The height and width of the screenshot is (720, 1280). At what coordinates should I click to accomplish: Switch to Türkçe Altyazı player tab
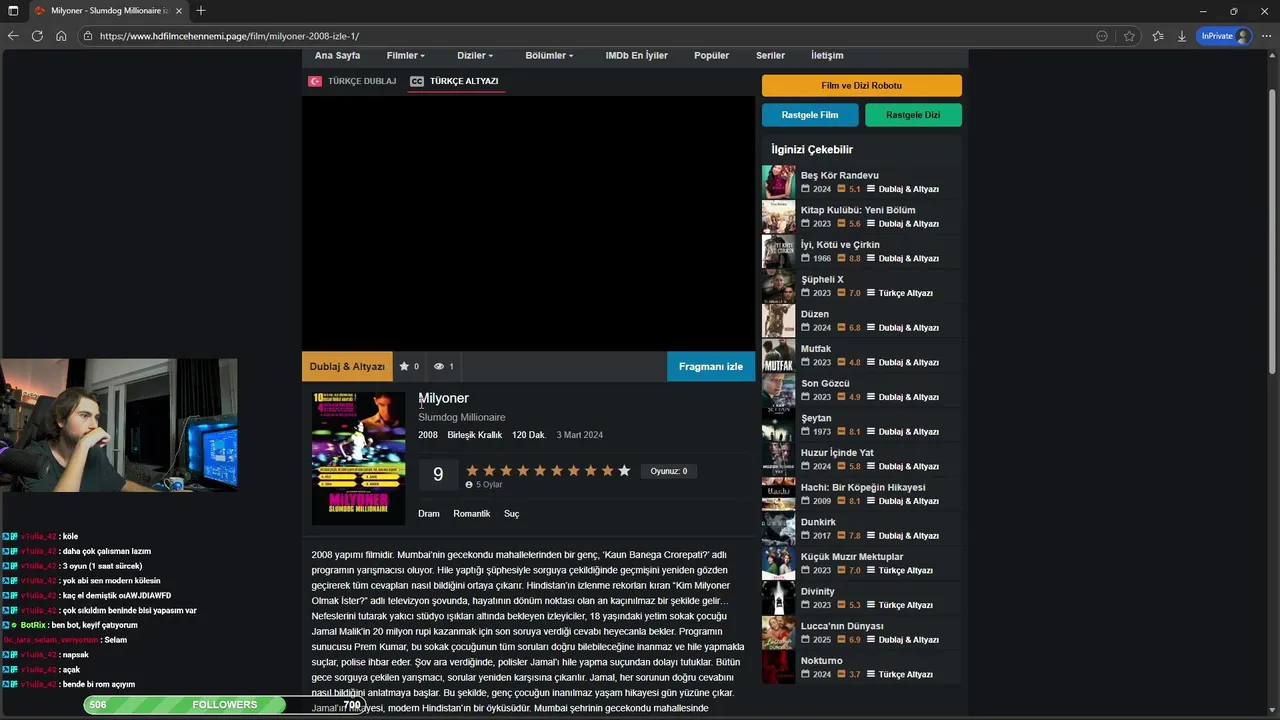click(455, 81)
